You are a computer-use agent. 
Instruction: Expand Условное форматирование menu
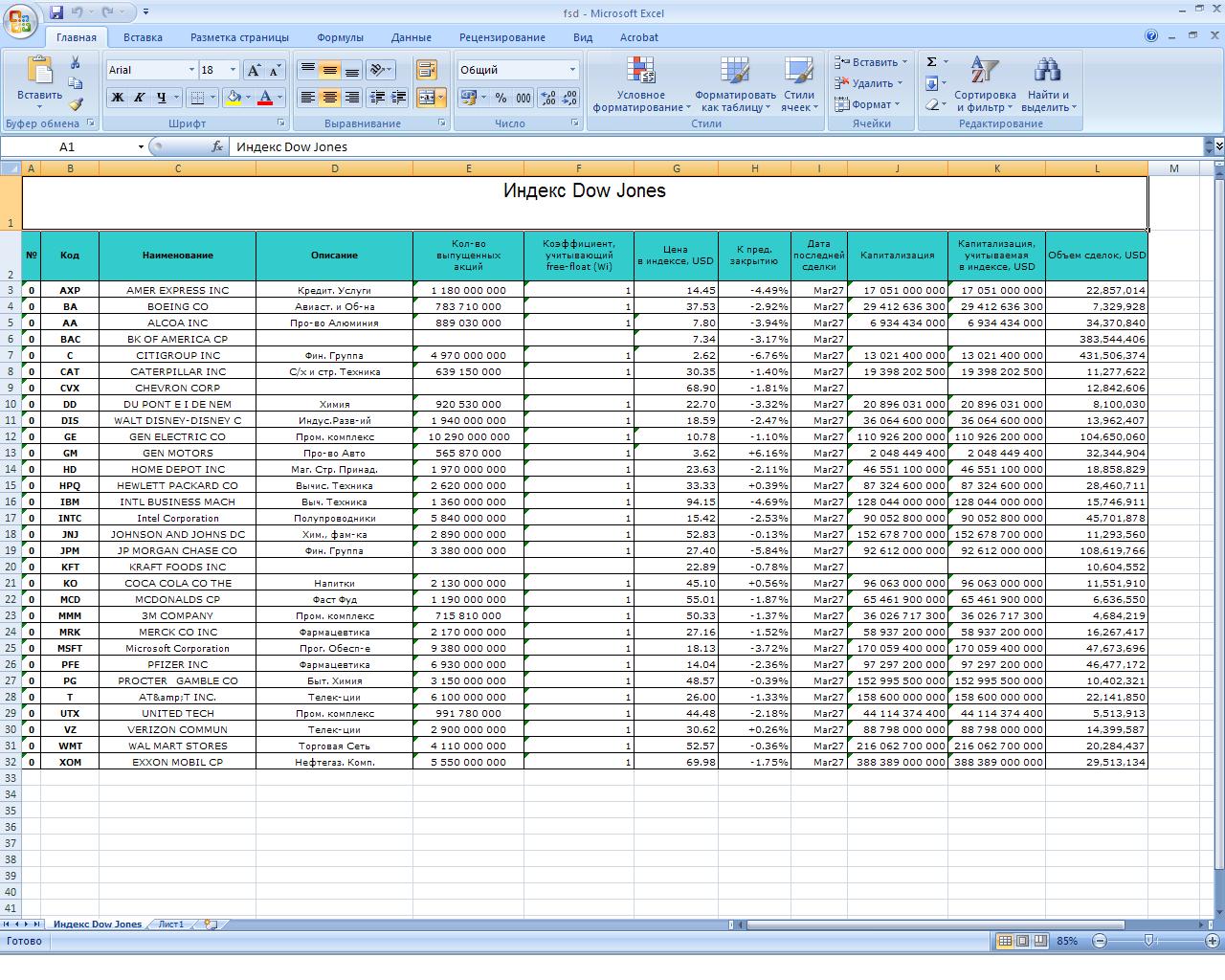[640, 84]
